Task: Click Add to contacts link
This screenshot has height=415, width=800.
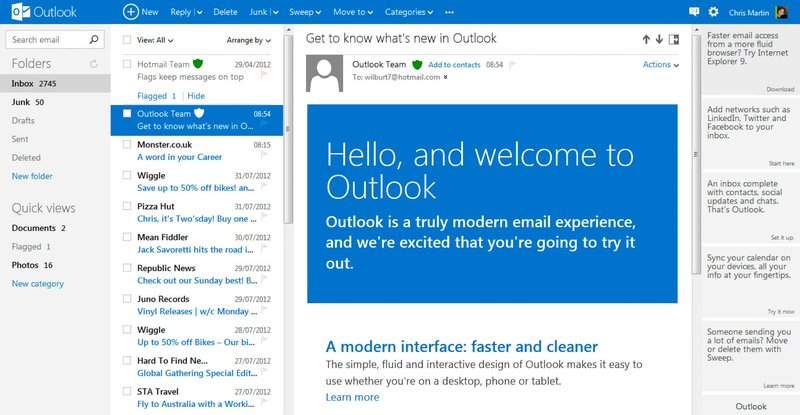Action: pos(454,65)
